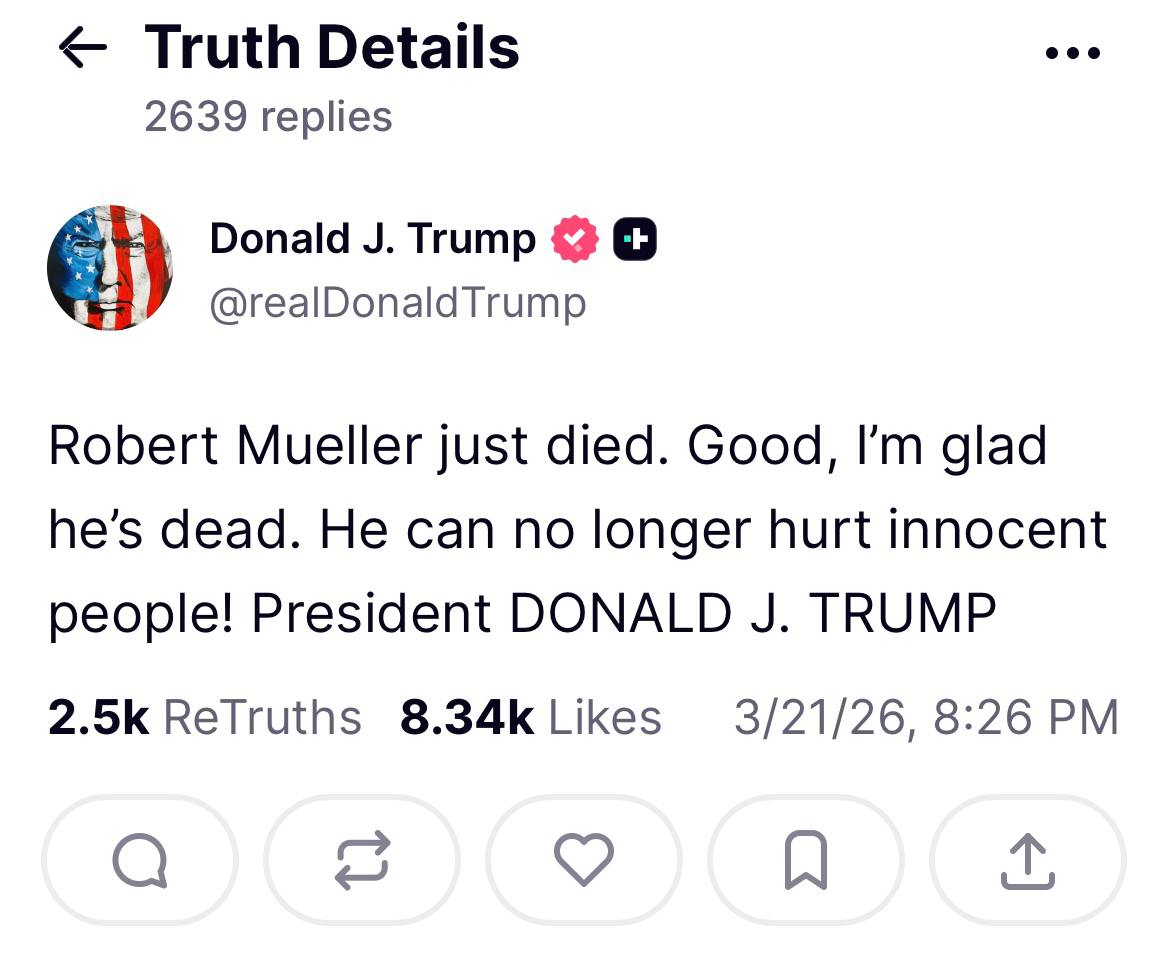Click the red verified checkmark badge

575,240
